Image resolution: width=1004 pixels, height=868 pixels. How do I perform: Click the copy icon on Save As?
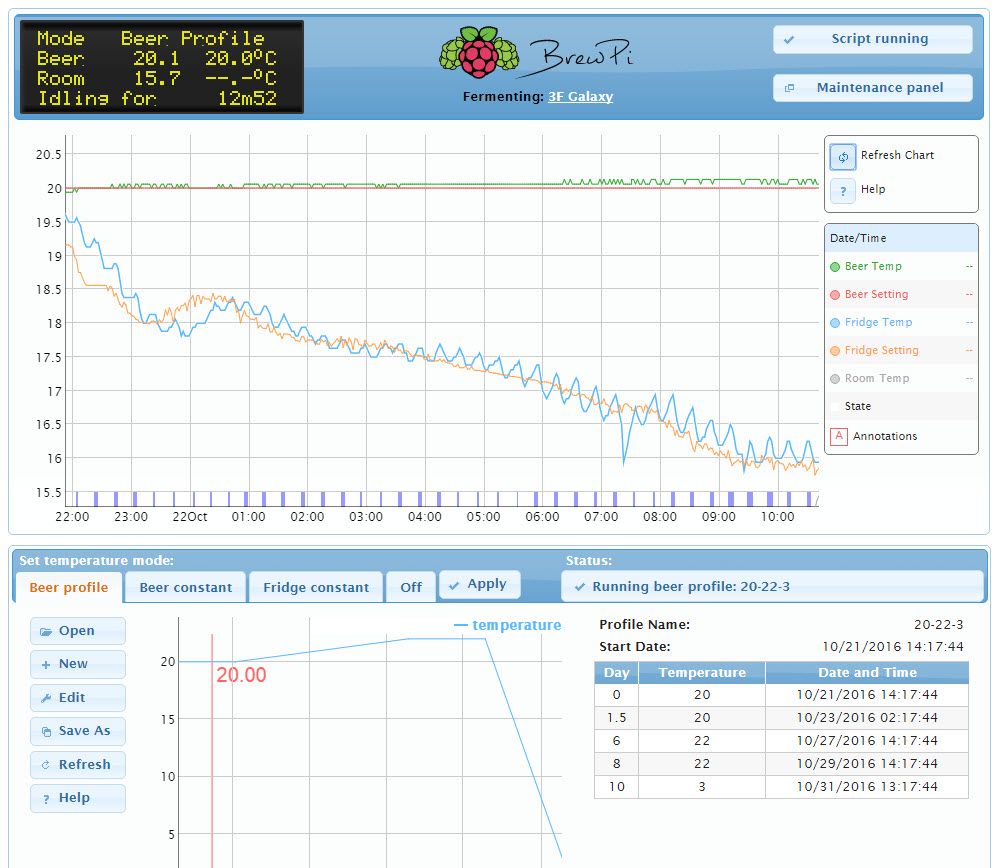pos(46,732)
